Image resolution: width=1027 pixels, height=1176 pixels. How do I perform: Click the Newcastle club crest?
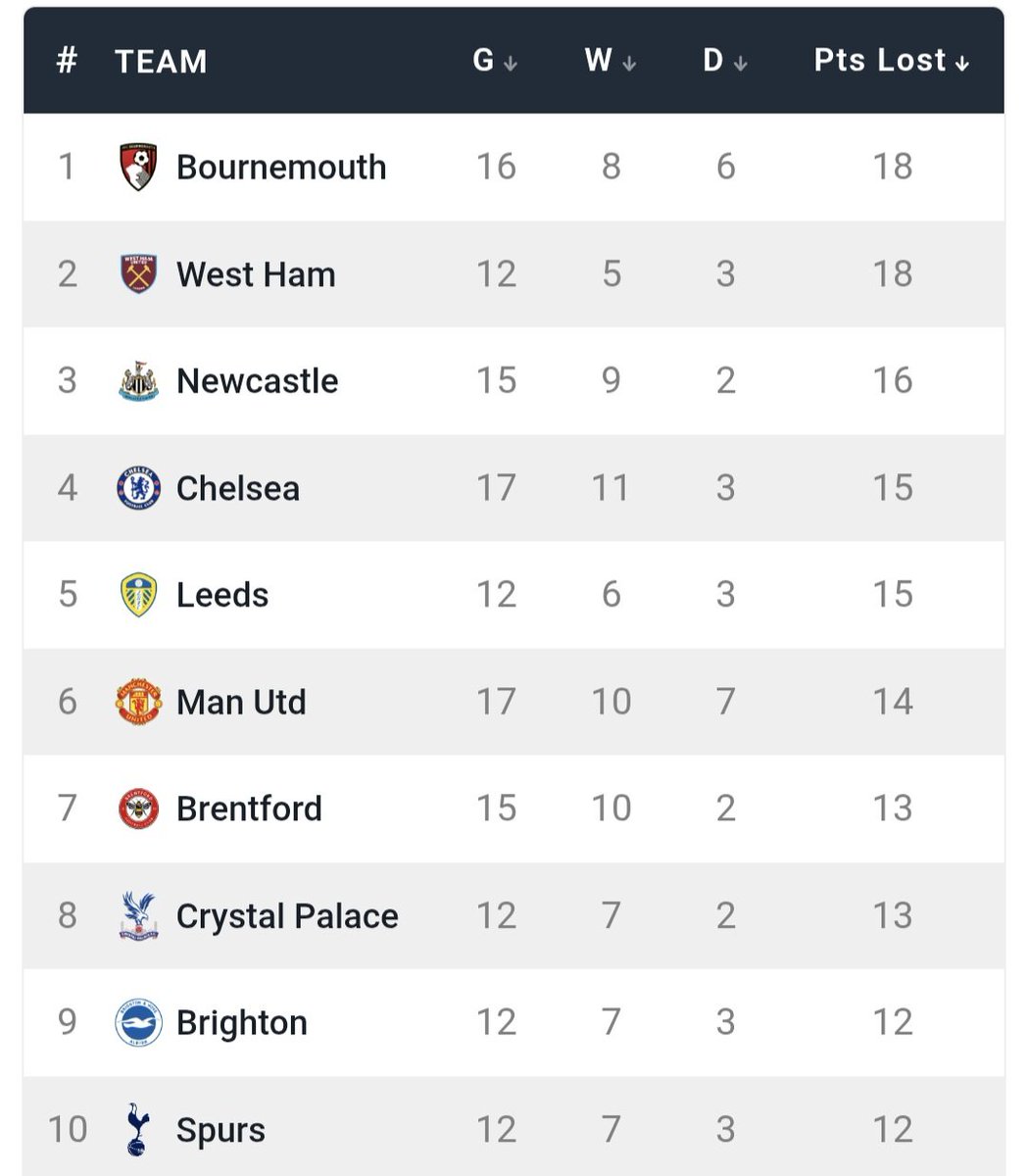click(x=138, y=381)
